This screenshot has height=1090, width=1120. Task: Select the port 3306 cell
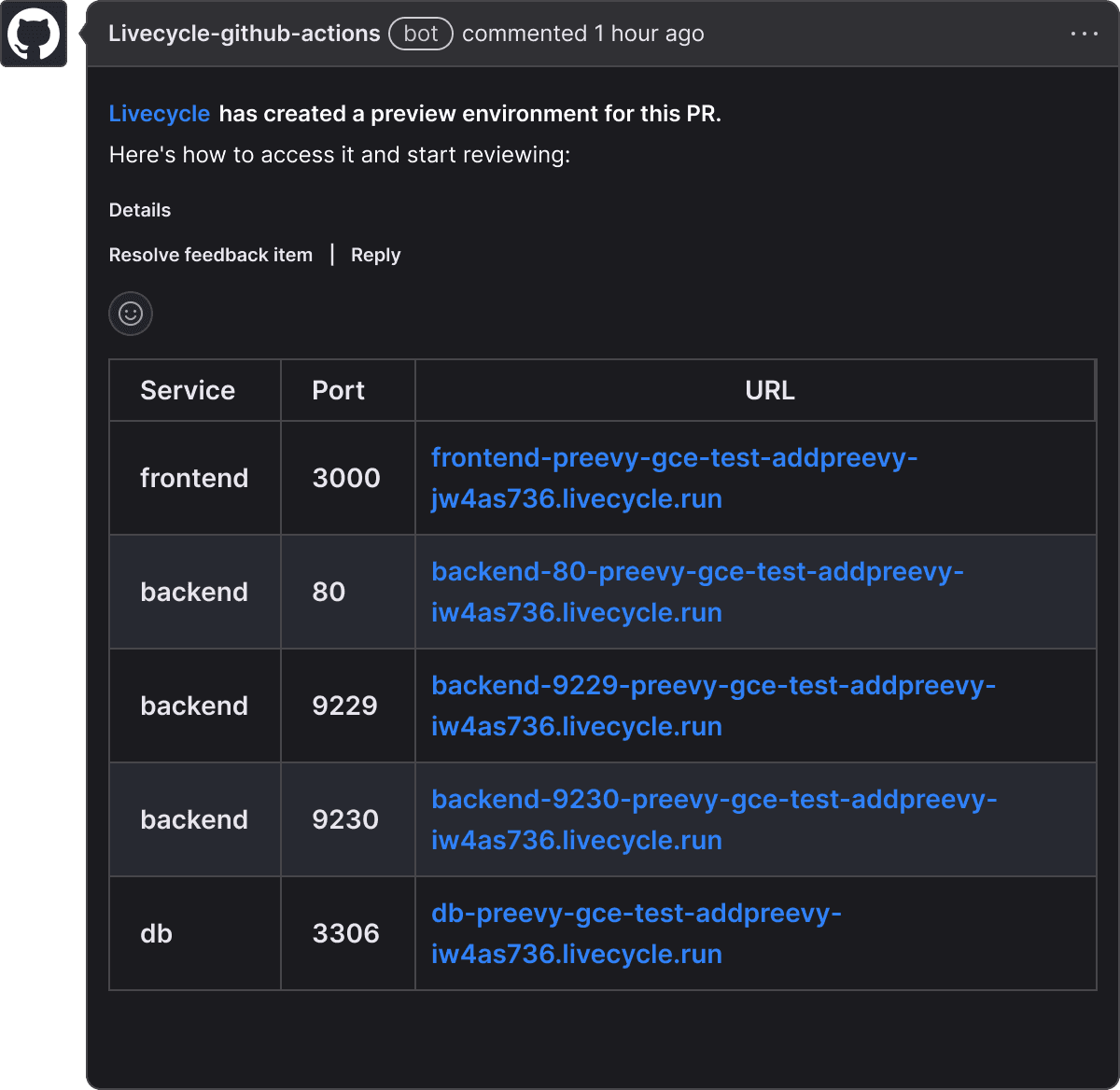[347, 933]
